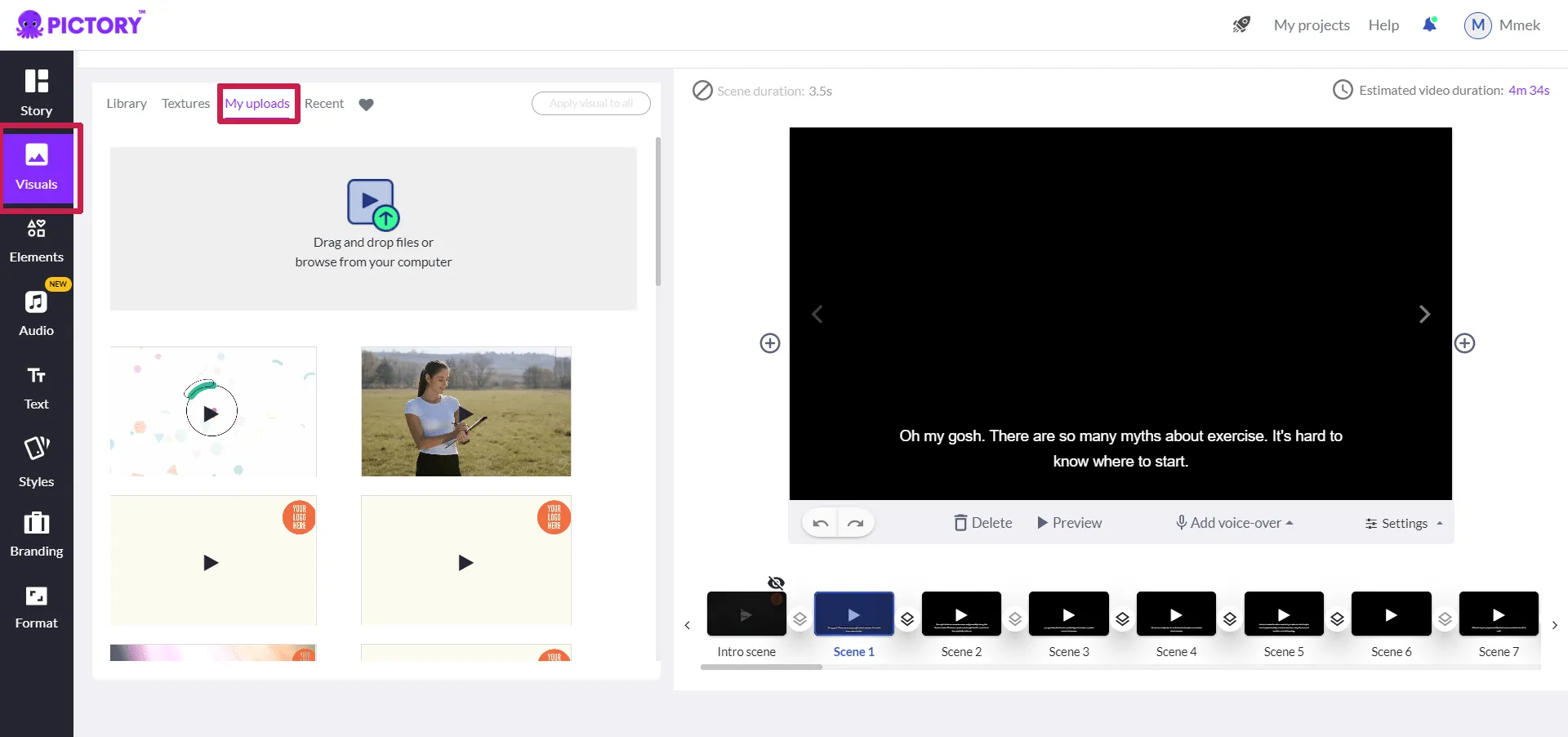Open the Visuals sidebar section
Viewport: 1568px width, 737px height.
pos(37,167)
